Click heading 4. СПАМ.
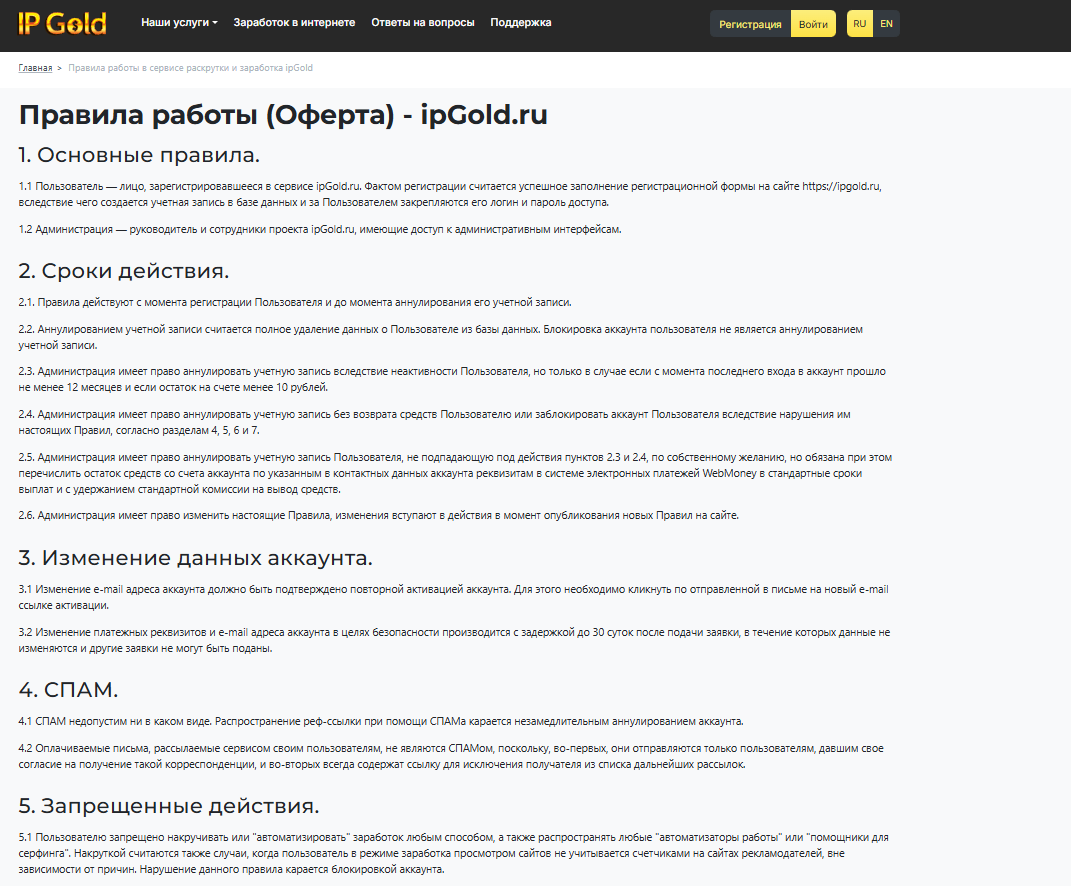1071x886 pixels. (68, 690)
